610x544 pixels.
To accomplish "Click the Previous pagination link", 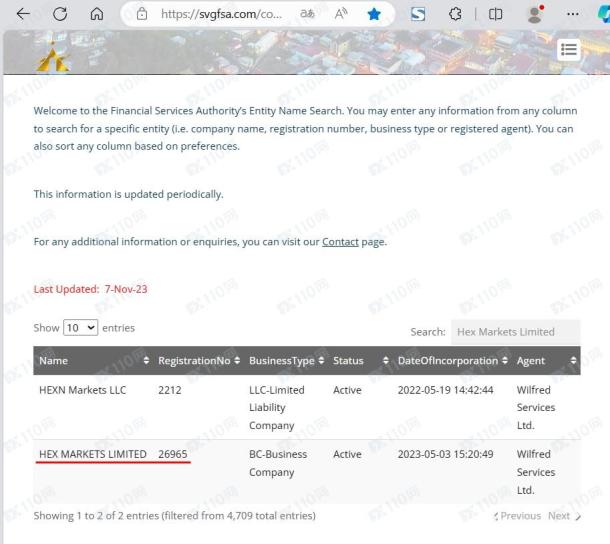I will click(x=518, y=516).
